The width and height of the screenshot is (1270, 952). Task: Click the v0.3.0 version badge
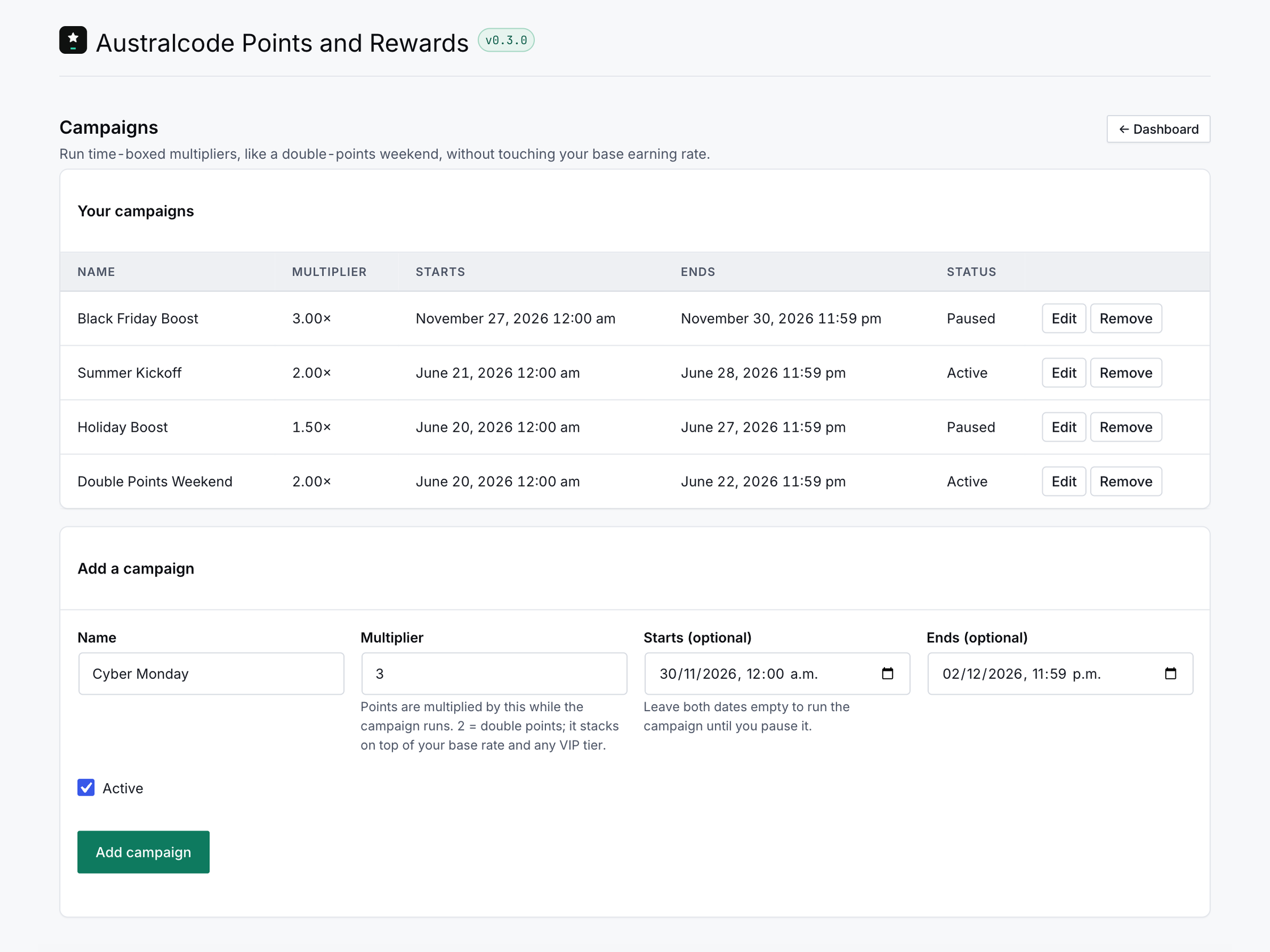click(506, 40)
